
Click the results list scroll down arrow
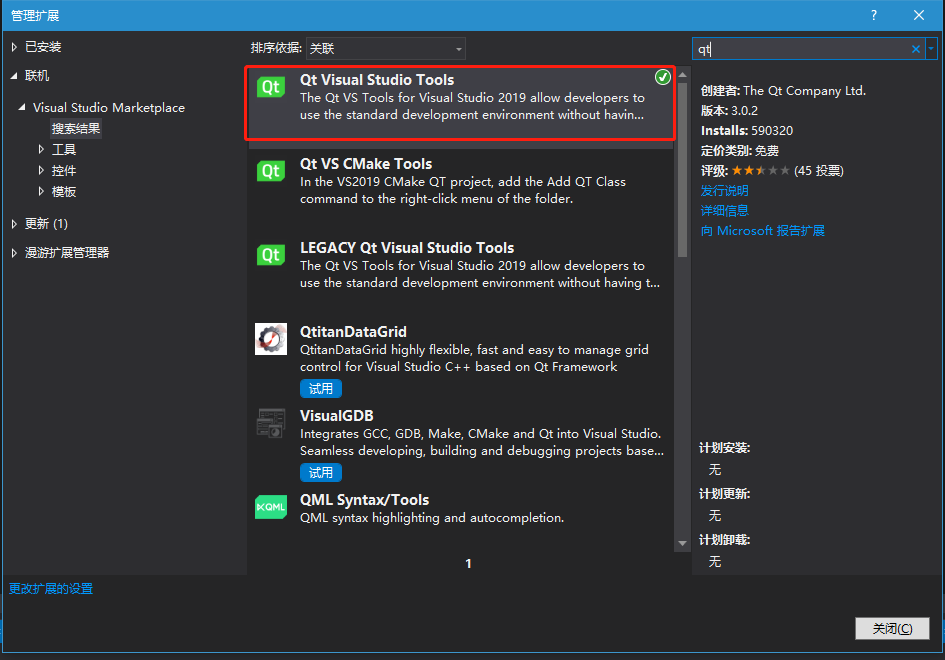(x=682, y=543)
